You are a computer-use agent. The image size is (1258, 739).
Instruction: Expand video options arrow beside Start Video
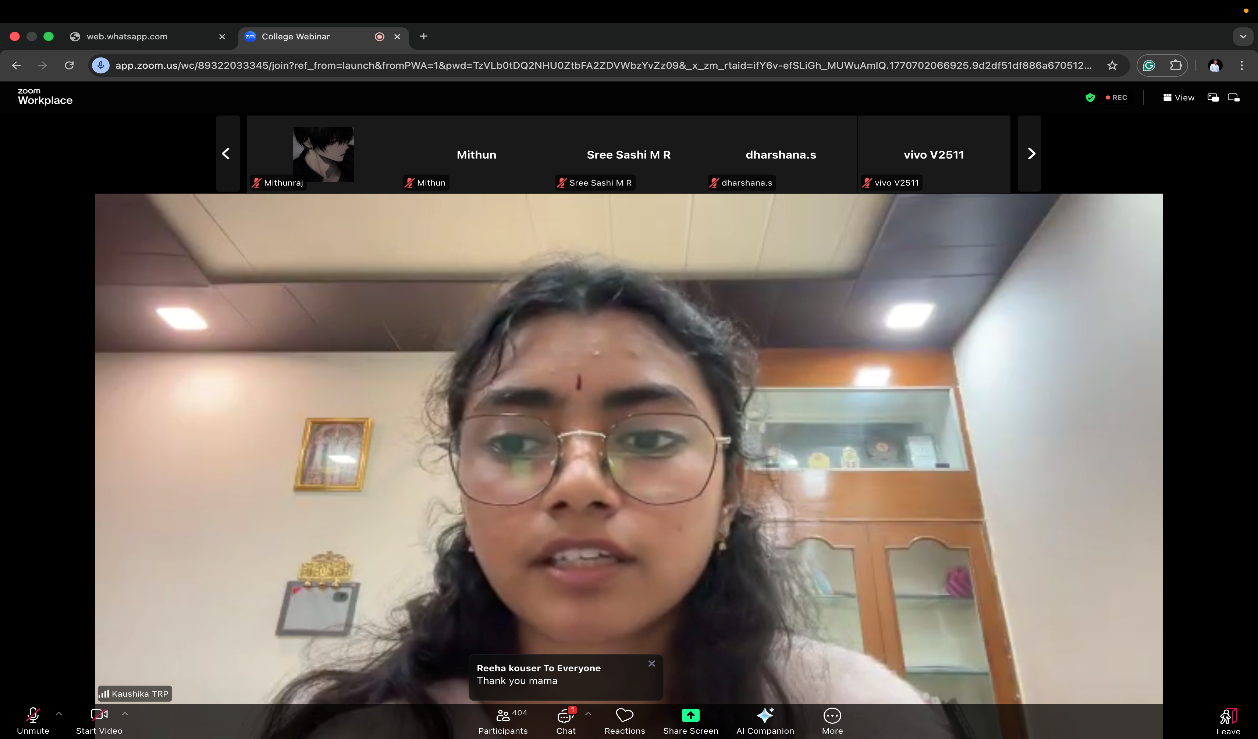coord(125,714)
